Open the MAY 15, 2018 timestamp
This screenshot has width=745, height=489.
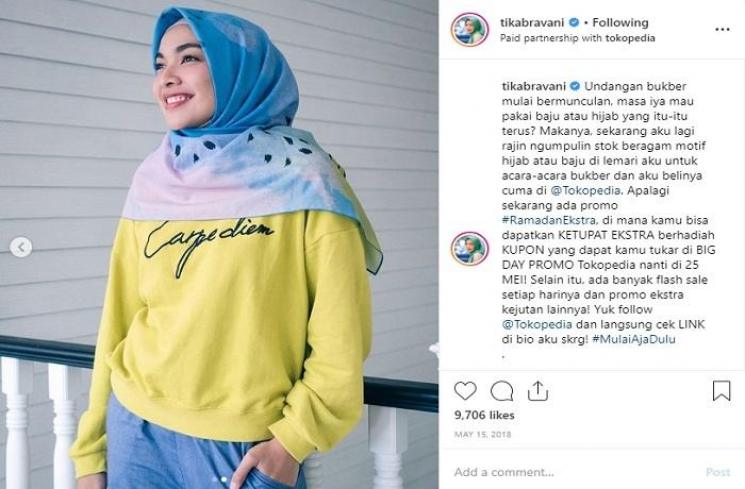[x=483, y=434]
